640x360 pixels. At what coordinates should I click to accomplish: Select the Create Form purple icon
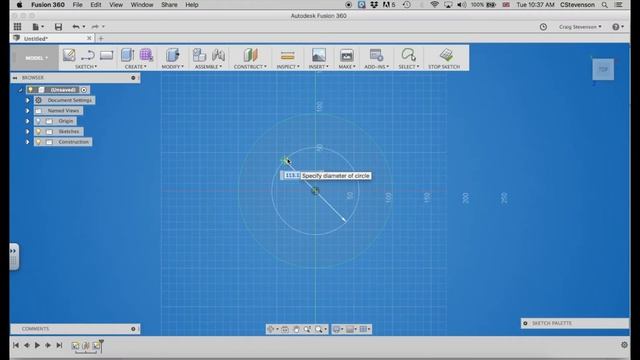[x=146, y=55]
